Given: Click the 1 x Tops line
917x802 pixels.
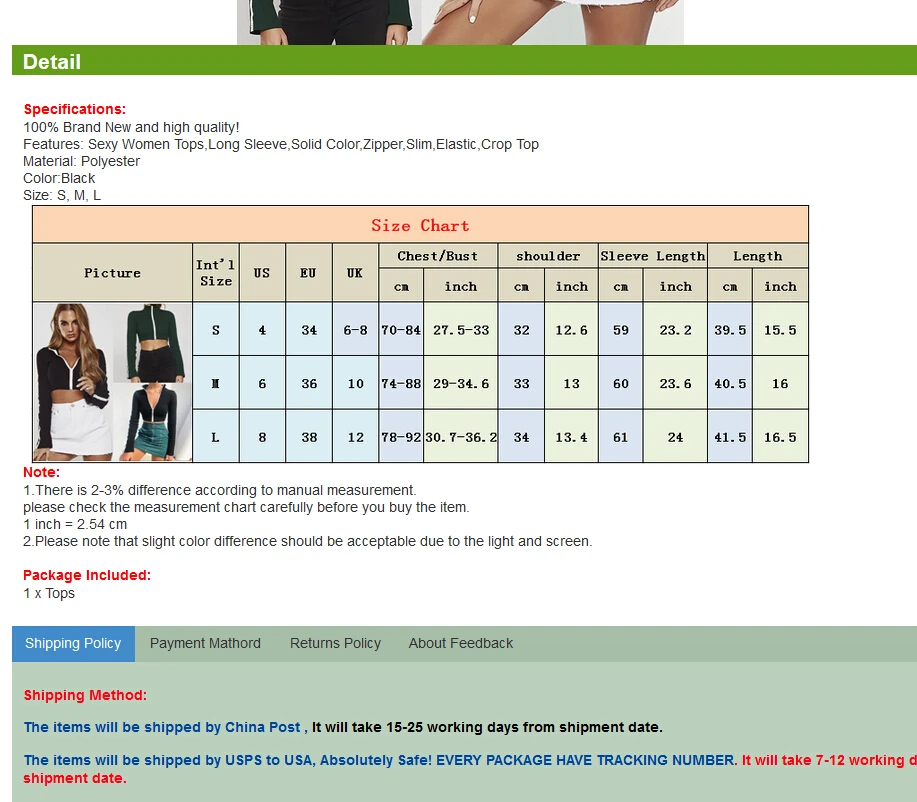Looking at the screenshot, I should (49, 593).
